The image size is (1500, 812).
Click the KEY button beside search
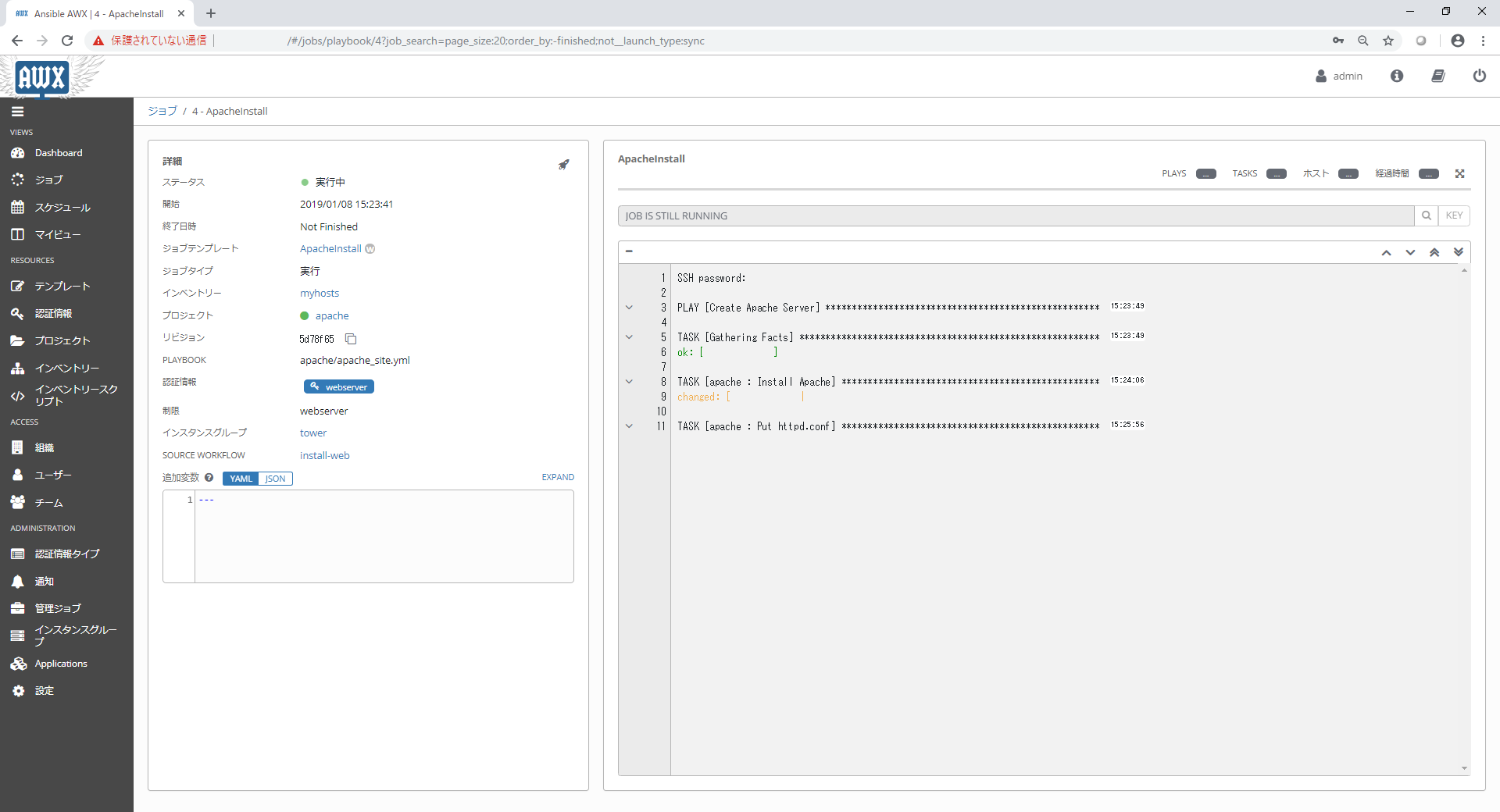(x=1454, y=216)
